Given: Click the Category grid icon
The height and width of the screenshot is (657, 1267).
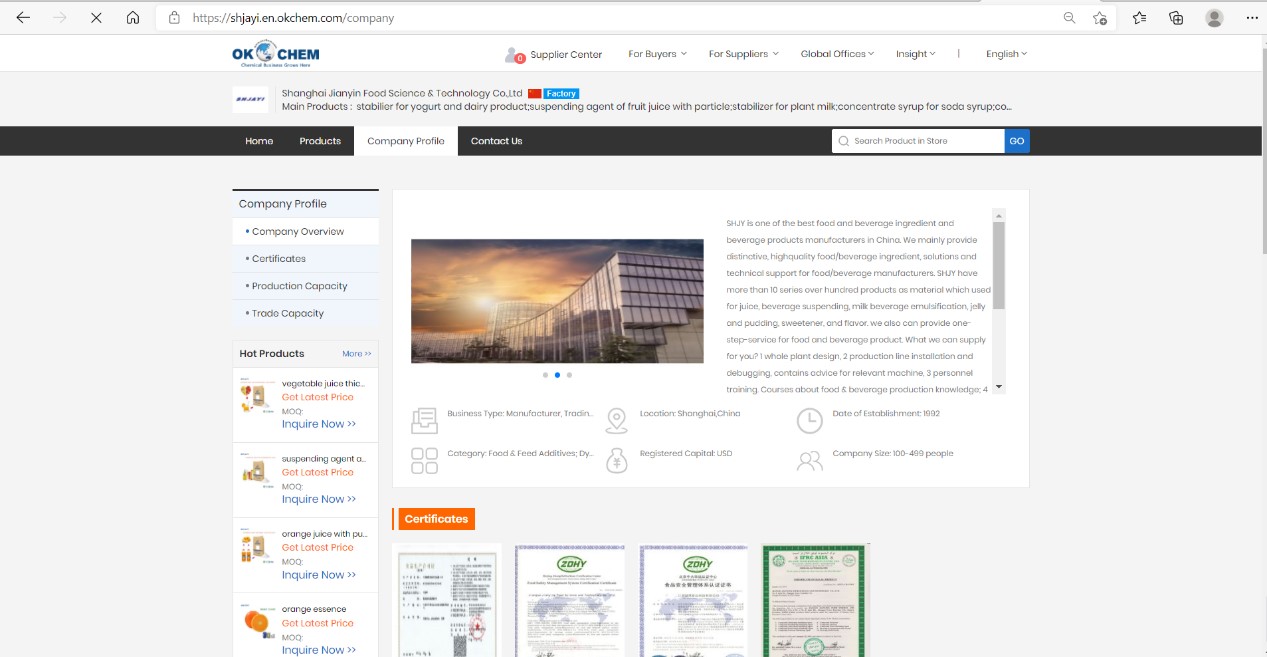Looking at the screenshot, I should pyautogui.click(x=424, y=461).
